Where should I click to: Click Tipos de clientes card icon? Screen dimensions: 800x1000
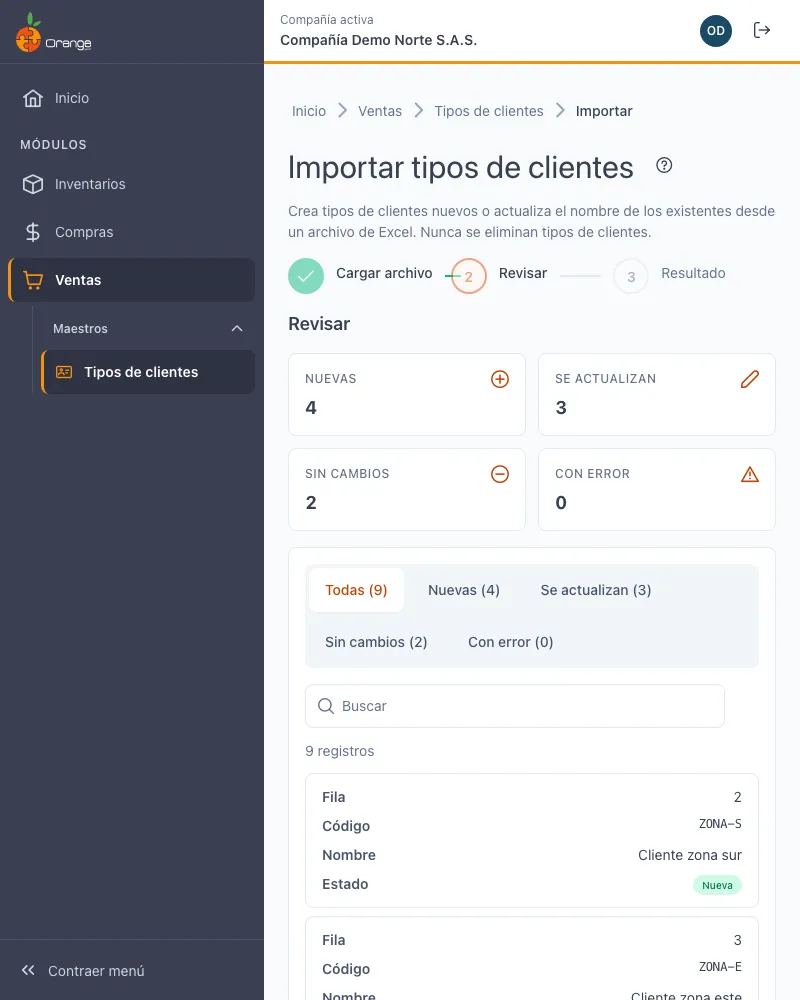tap(64, 372)
